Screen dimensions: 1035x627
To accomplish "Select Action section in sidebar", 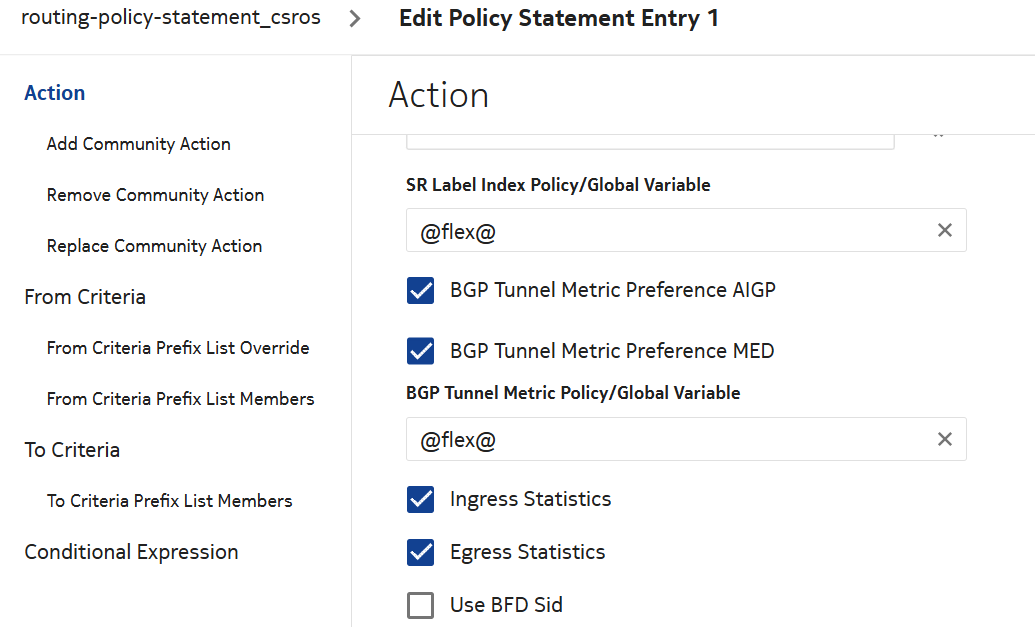I will click(55, 93).
